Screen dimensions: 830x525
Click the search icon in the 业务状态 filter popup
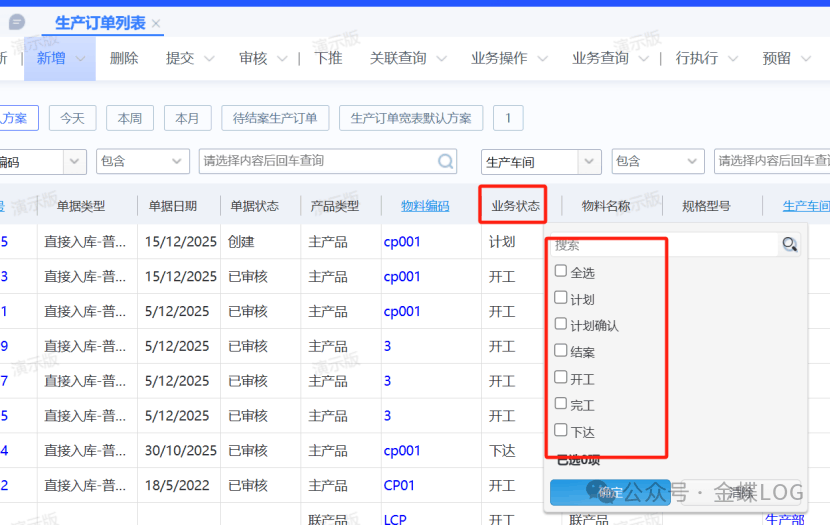(x=790, y=245)
